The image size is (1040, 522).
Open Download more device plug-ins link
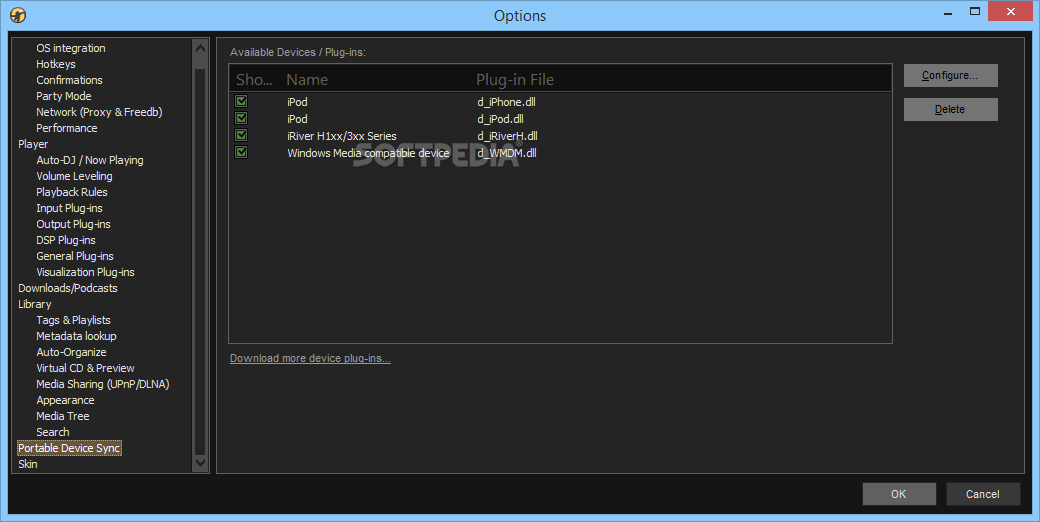[x=310, y=358]
